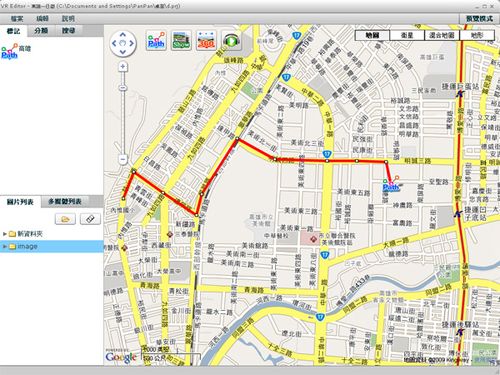This screenshot has width=500, height=375.
Task: Select the Path tool in map toolbar
Action: coord(156,41)
